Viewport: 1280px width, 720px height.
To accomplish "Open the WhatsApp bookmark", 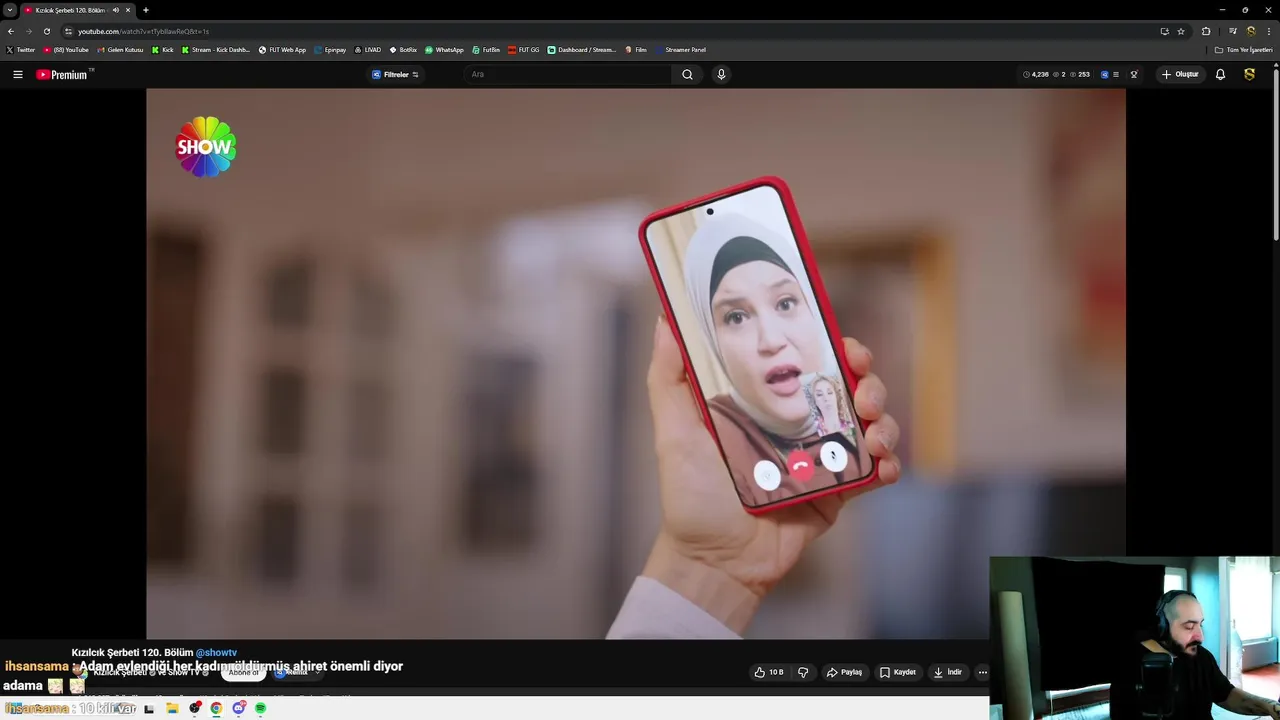I will [444, 50].
